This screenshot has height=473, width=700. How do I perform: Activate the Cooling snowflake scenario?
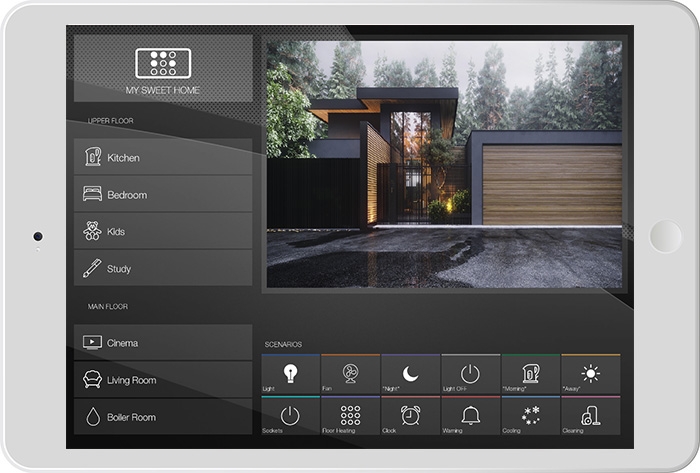[x=530, y=415]
